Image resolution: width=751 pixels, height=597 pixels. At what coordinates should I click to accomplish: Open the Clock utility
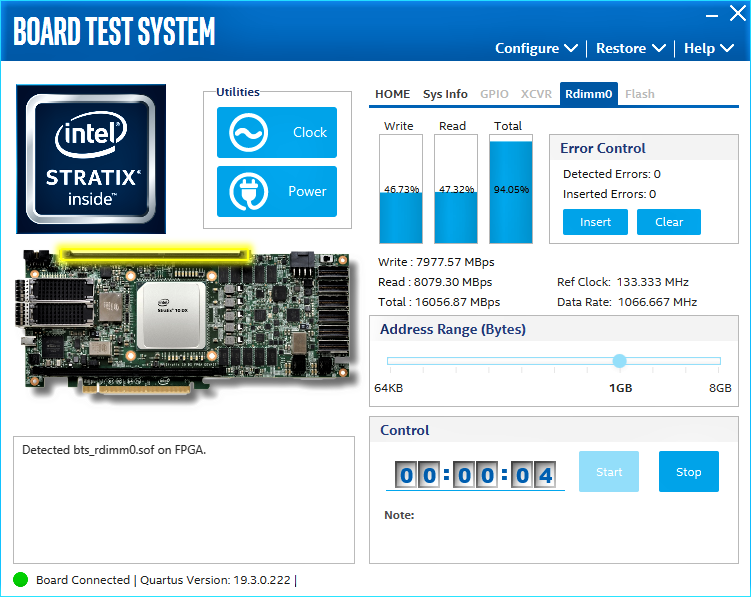coord(277,132)
